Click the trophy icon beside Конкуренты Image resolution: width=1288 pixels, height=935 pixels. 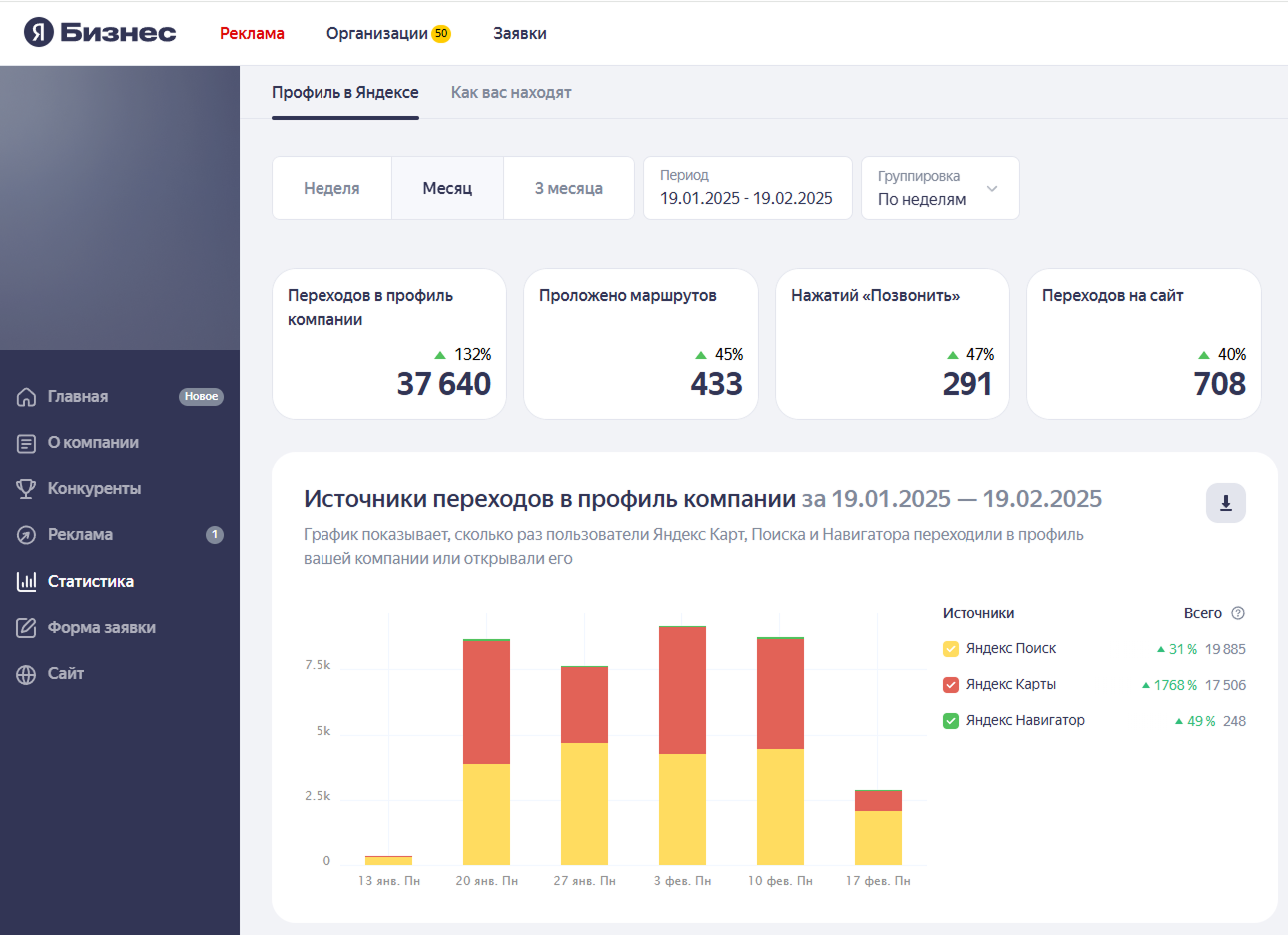pos(26,489)
